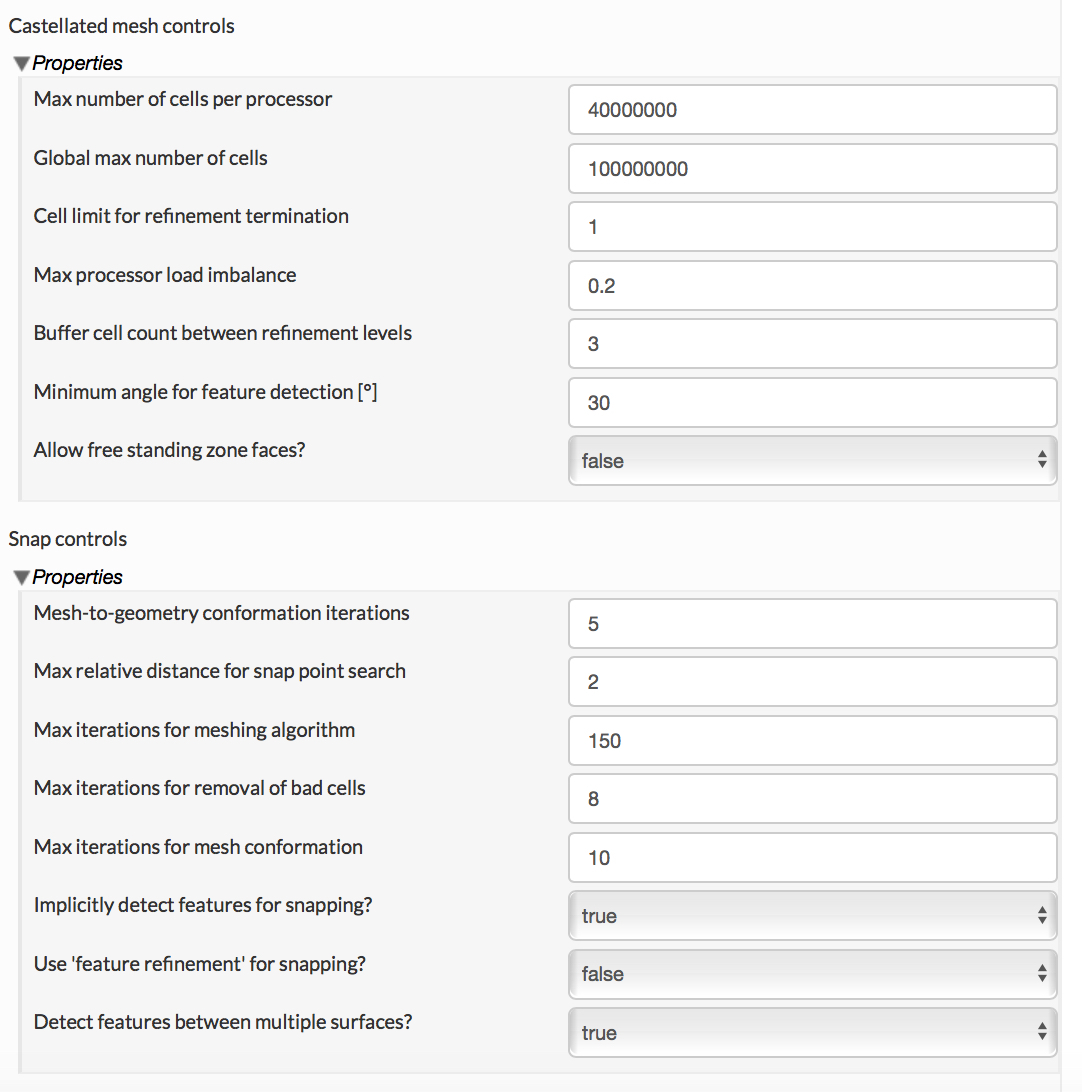
Task: Click the Snap controls section heading
Action: click(x=68, y=539)
